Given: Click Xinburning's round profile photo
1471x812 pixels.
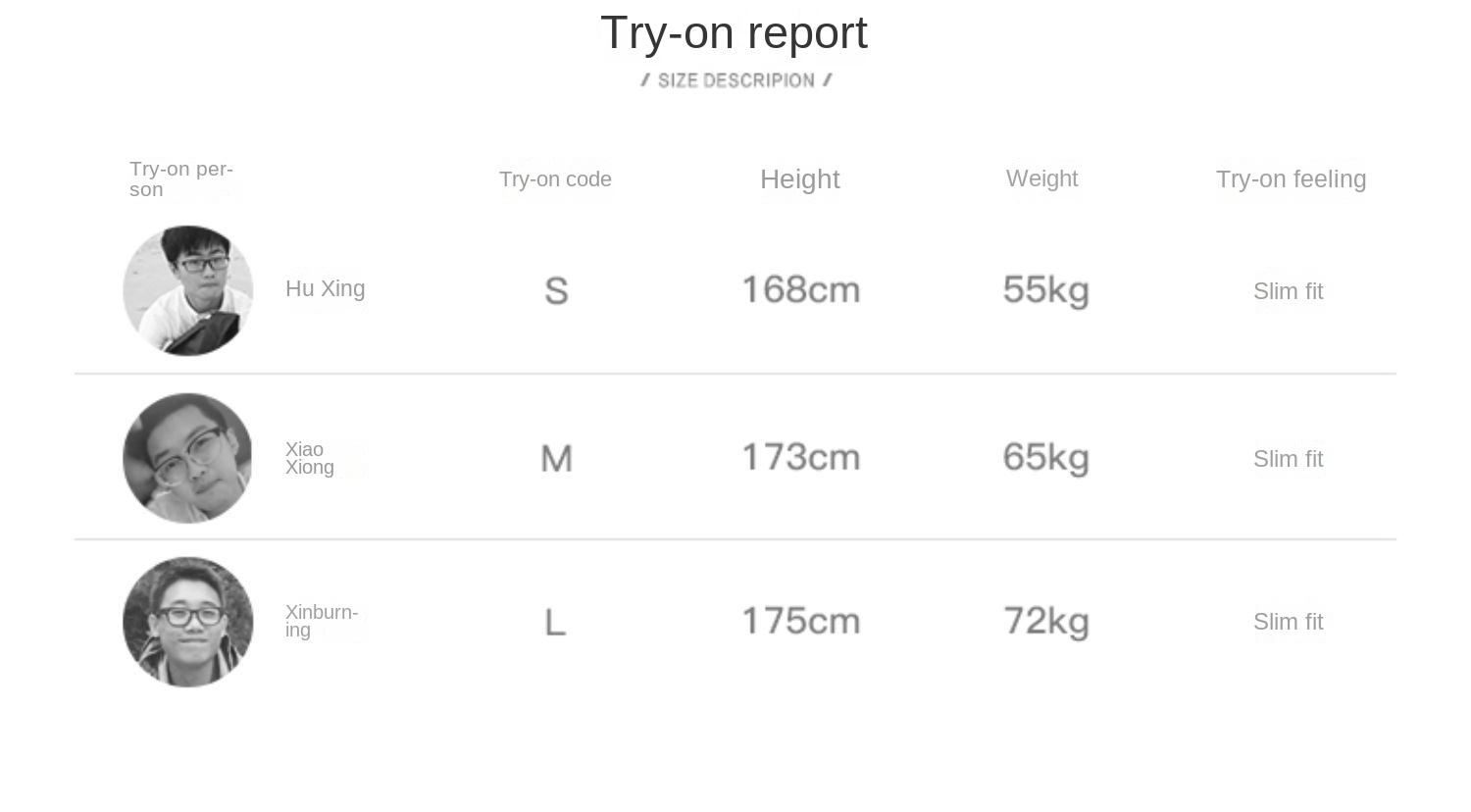Looking at the screenshot, I should [x=188, y=622].
